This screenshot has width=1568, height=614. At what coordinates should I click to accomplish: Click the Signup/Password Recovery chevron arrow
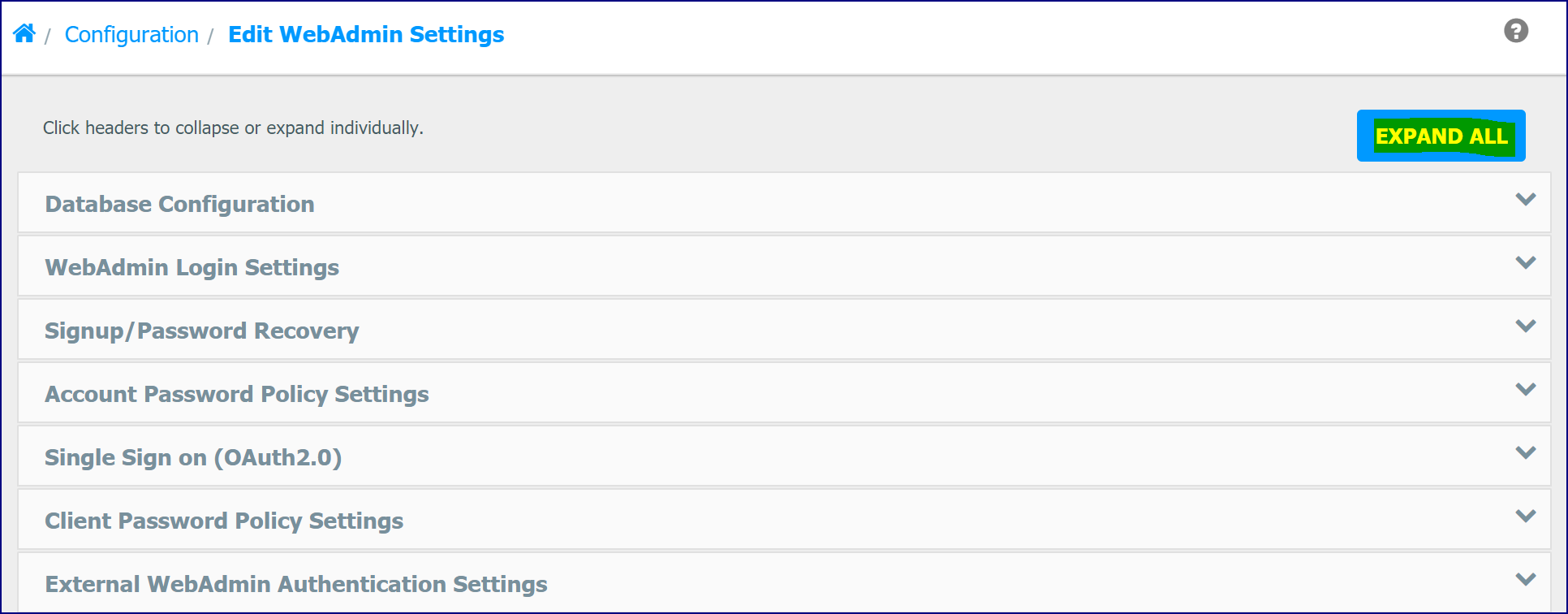pyautogui.click(x=1525, y=326)
